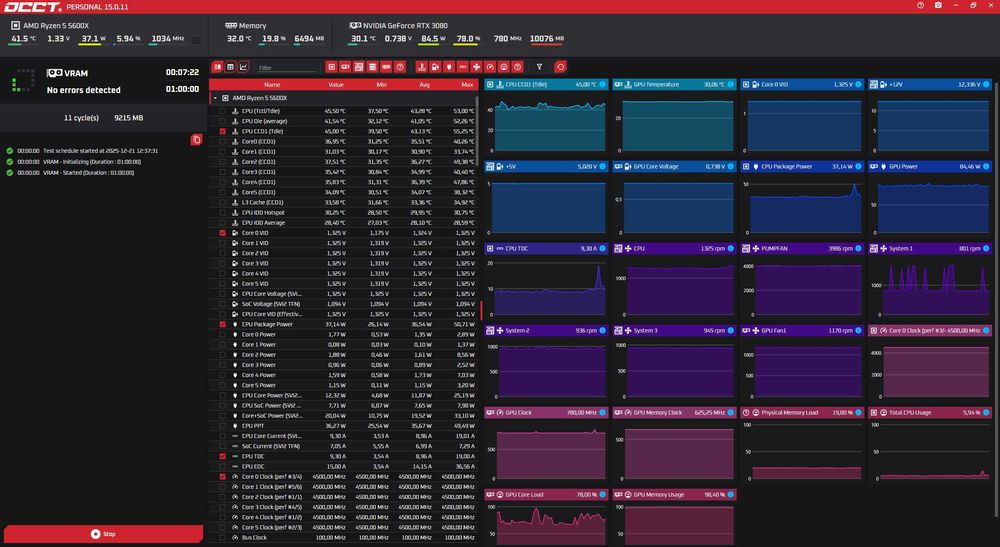Viewport: 1000px width, 547px height.
Task: Copy the test log with clipboard icon
Action: pos(196,140)
